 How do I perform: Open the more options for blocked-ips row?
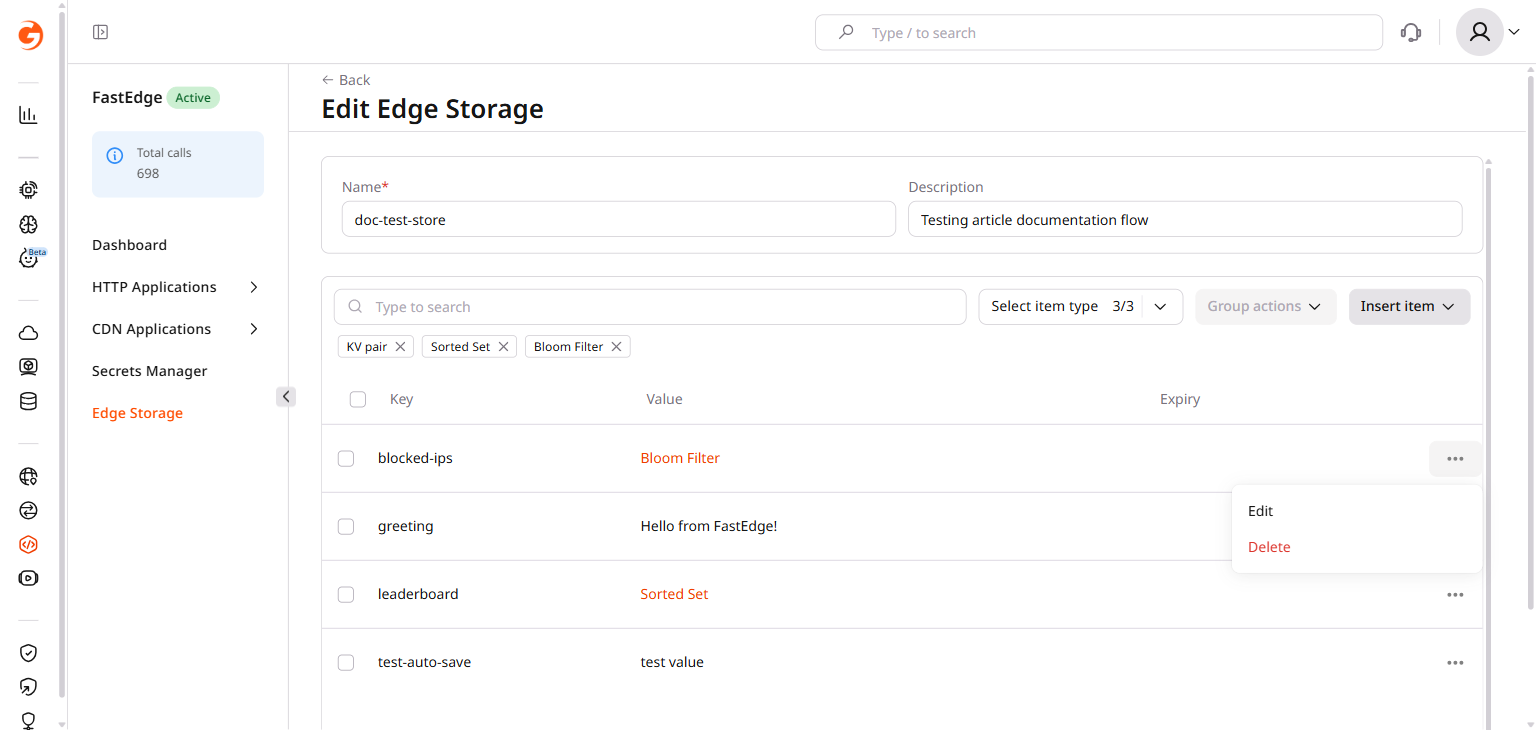pos(1455,459)
